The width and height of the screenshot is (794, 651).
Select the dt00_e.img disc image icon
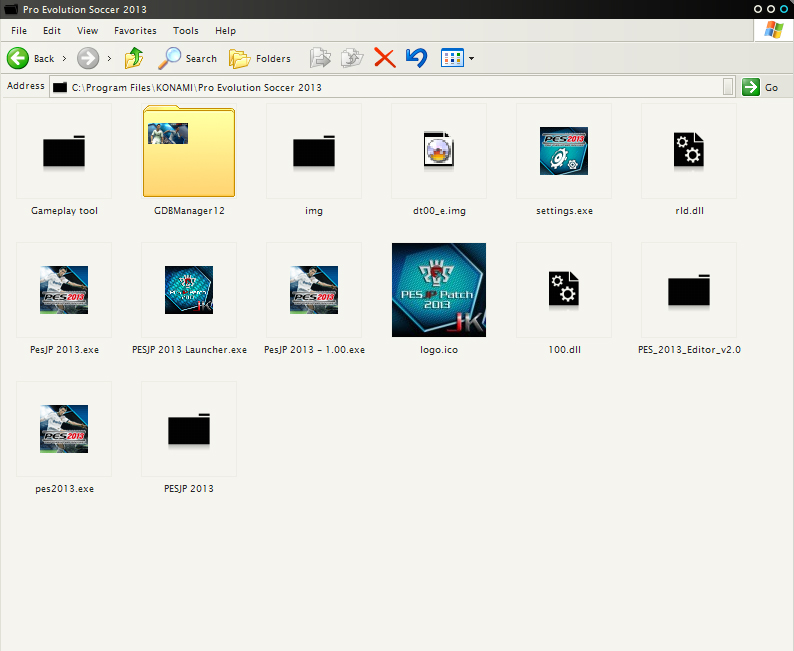tap(439, 150)
